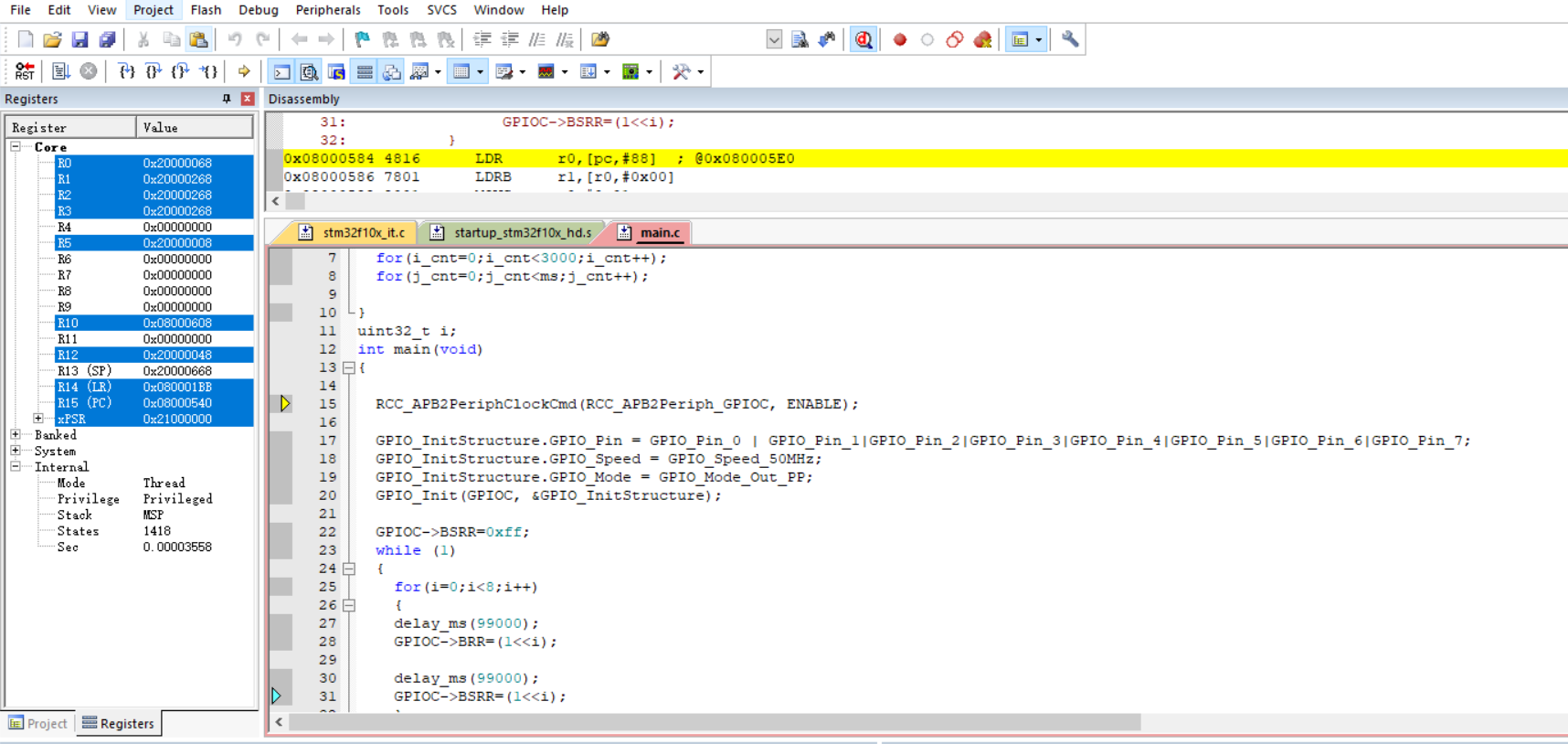
Task: Collapse the Internal group
Action: 16,467
